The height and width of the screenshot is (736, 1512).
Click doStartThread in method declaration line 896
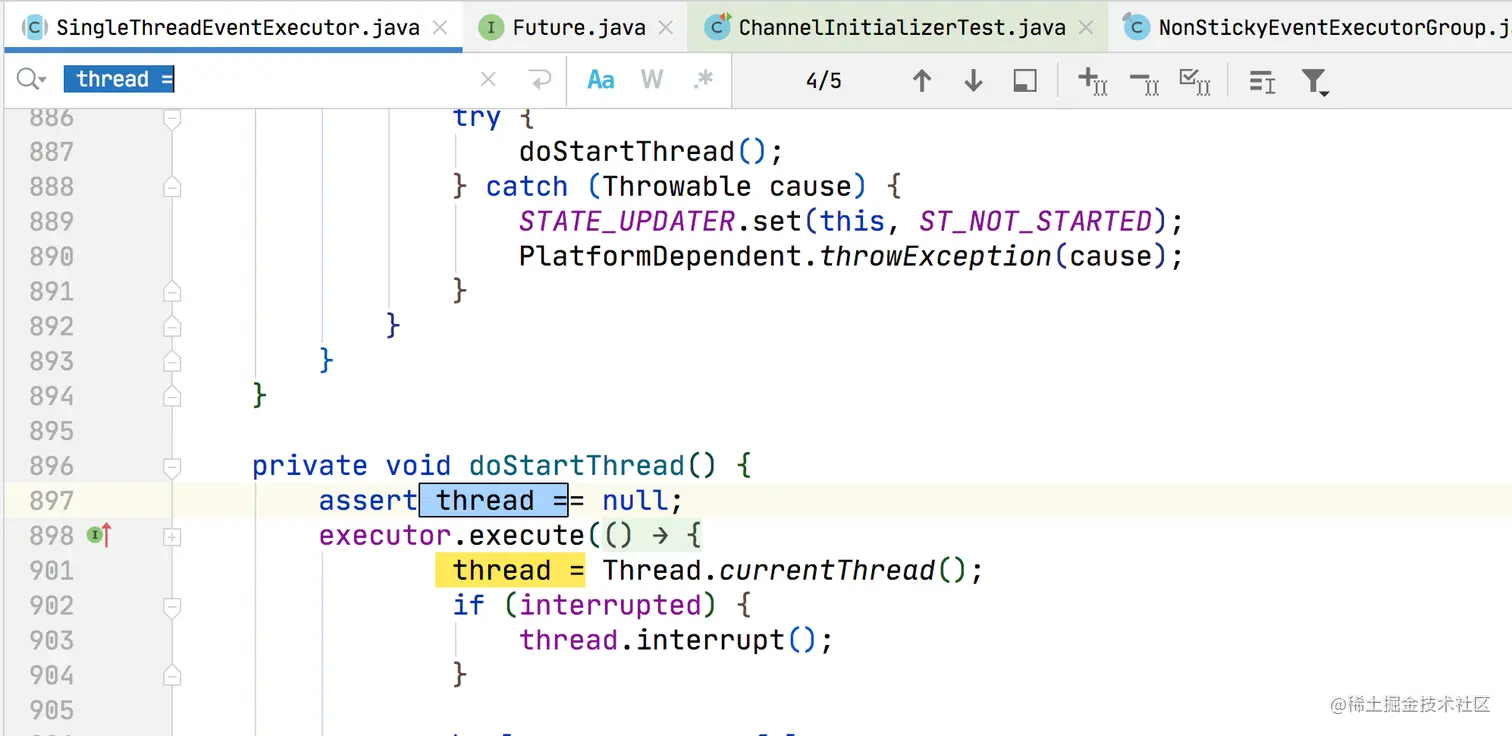coord(577,466)
